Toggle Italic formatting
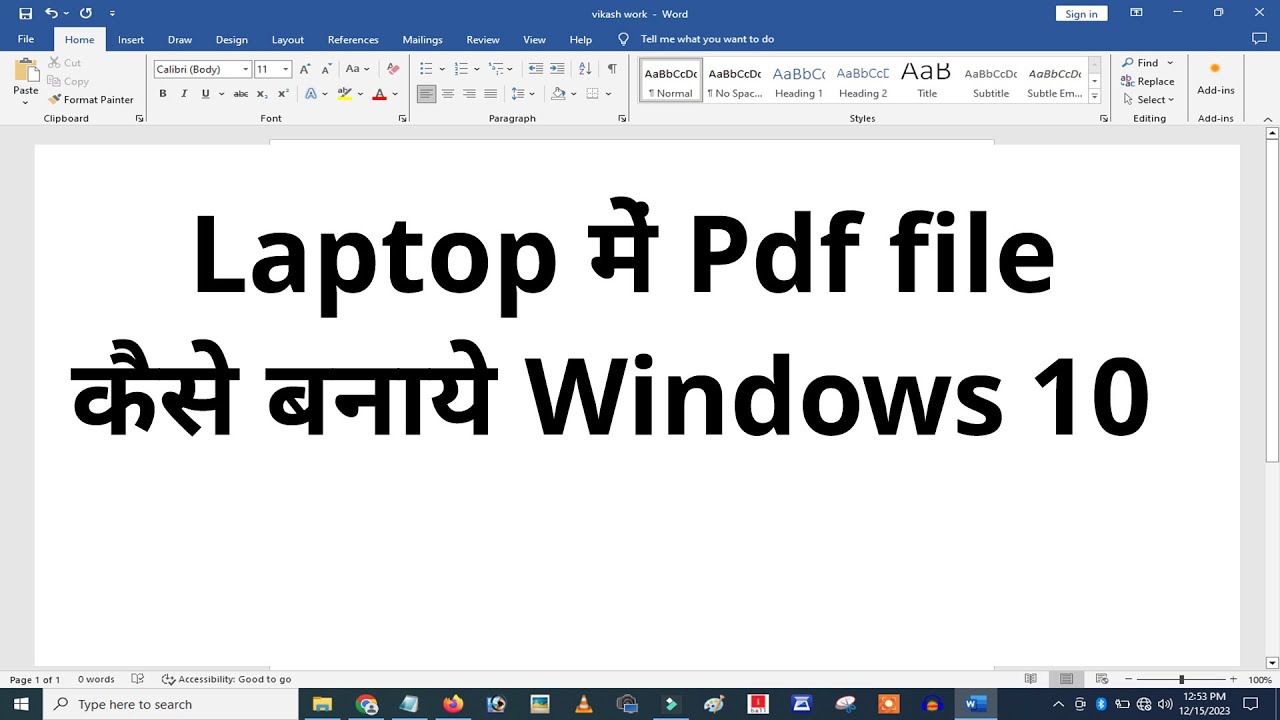Viewport: 1280px width, 720px height. click(x=184, y=94)
